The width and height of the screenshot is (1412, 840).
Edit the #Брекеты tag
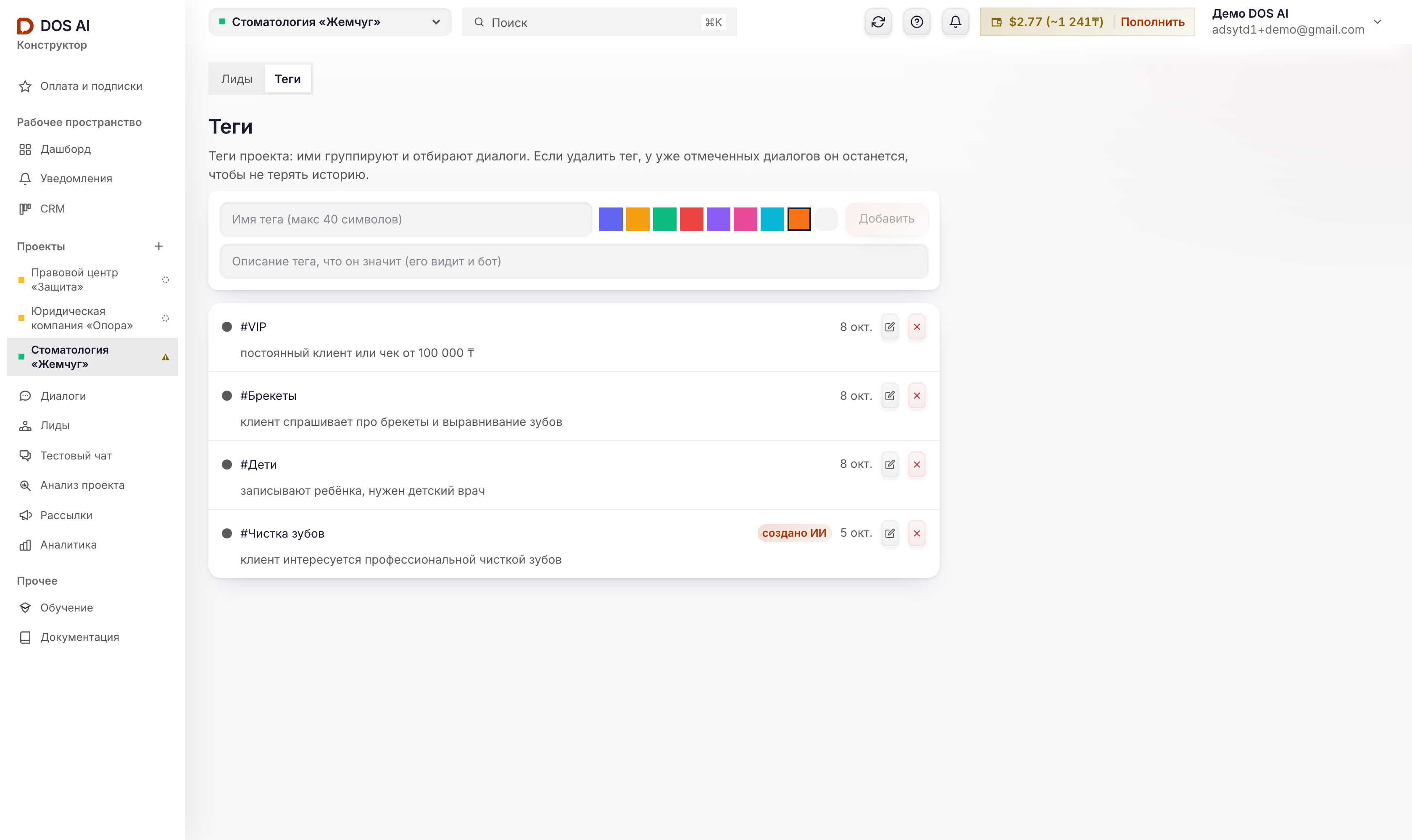pos(890,396)
